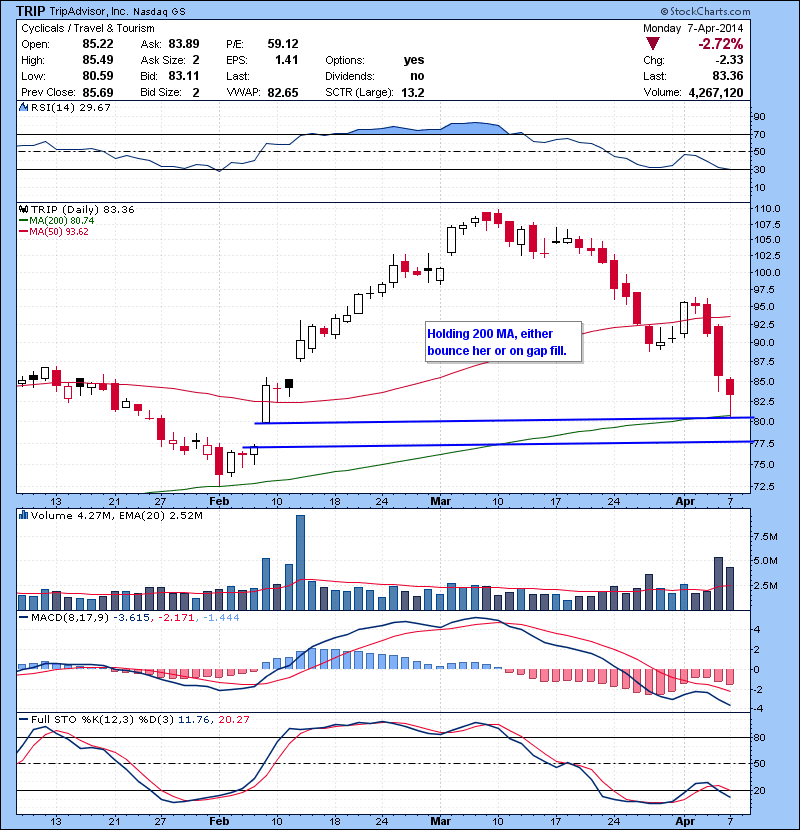
Task: Click the Chg value -2.33
Action: point(730,60)
